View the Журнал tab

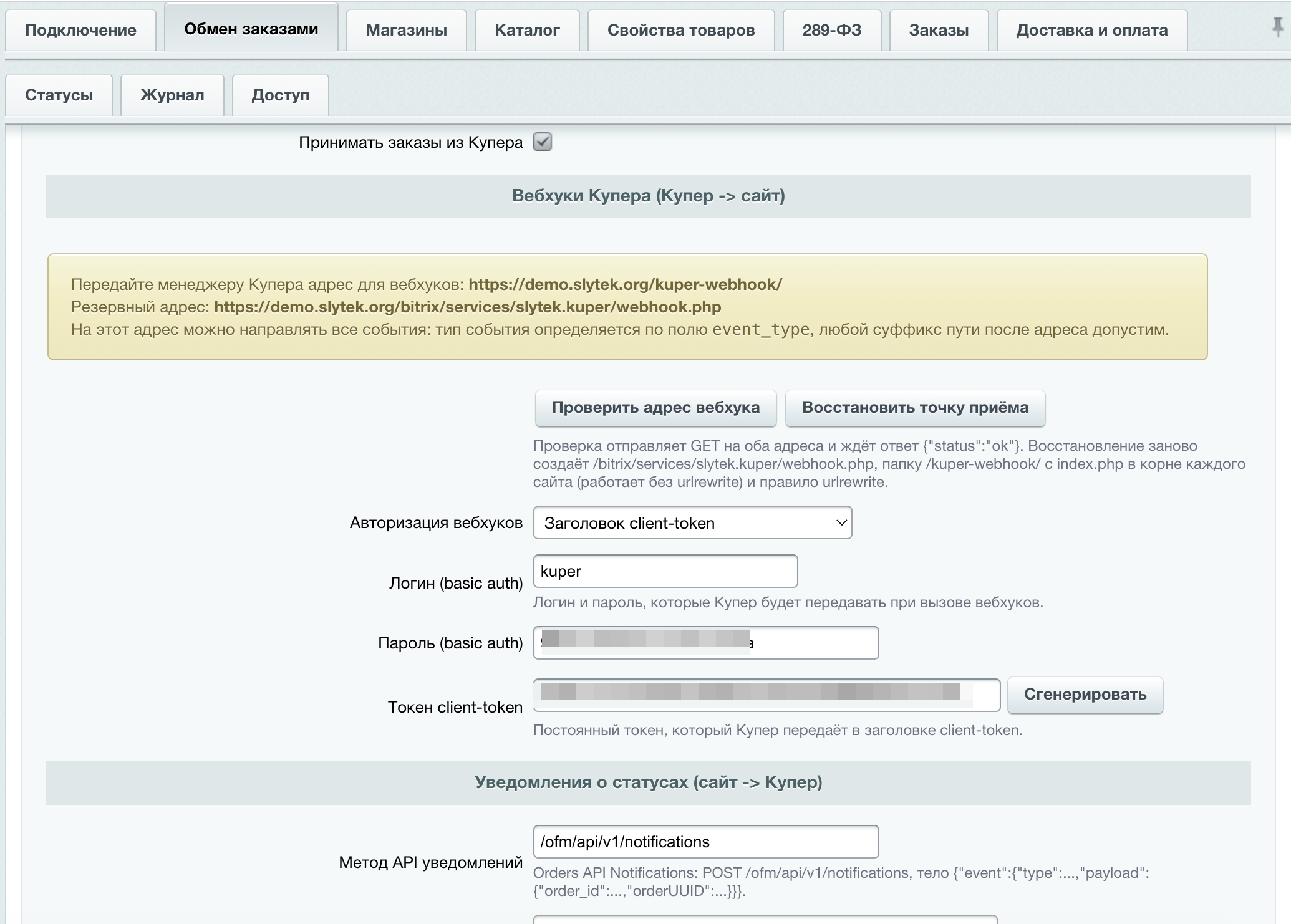pos(172,95)
